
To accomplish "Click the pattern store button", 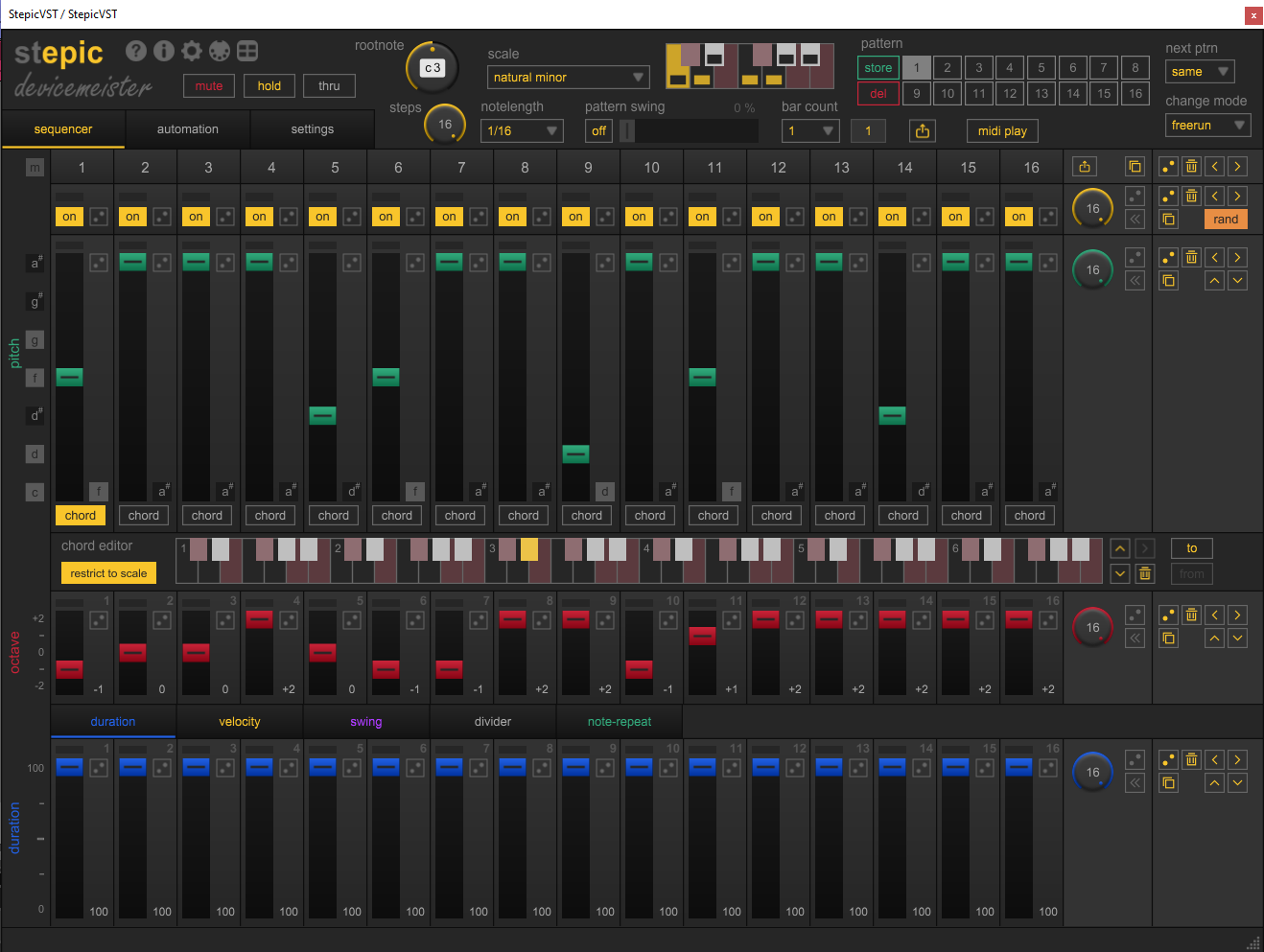I will (x=878, y=68).
